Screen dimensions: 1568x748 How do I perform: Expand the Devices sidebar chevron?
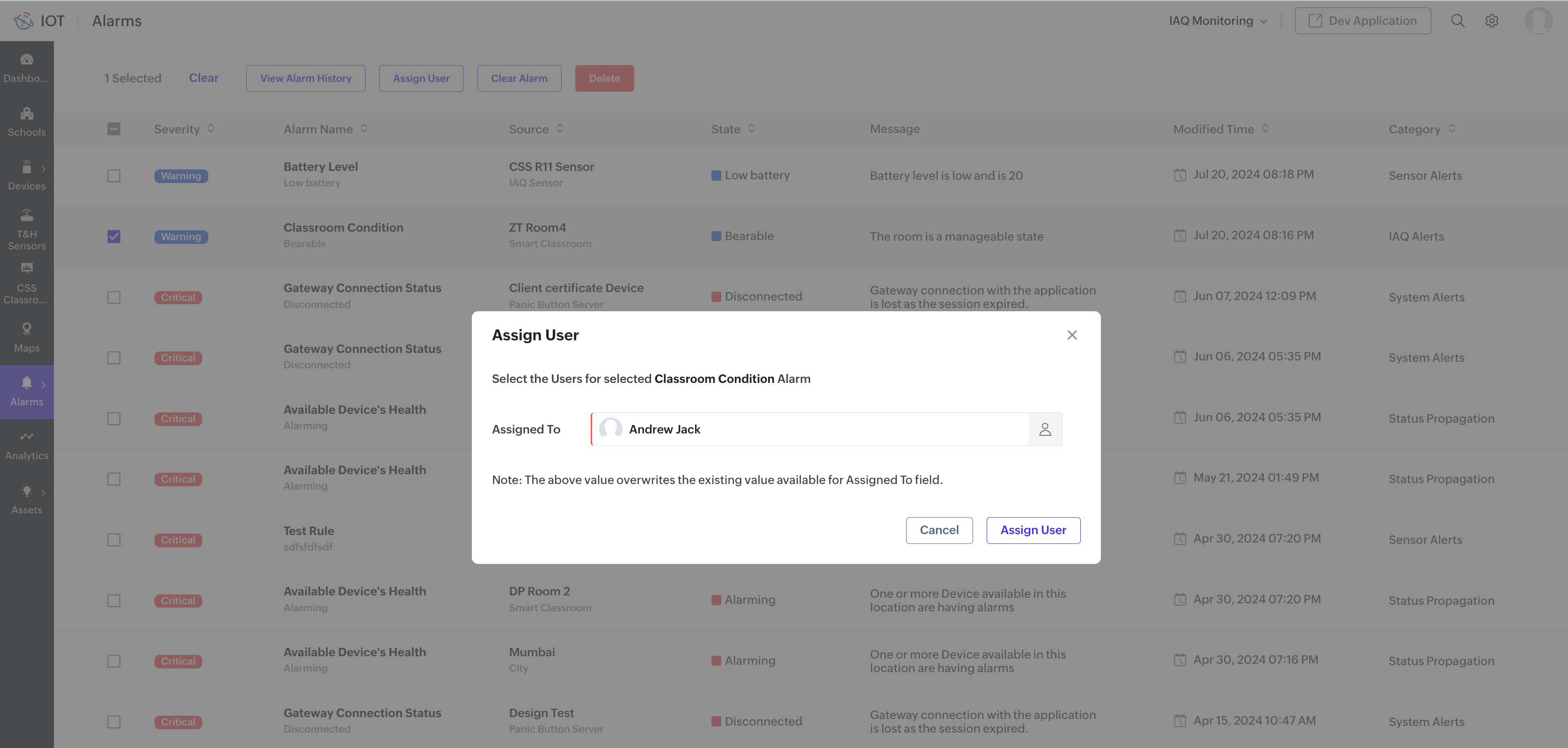pos(43,169)
